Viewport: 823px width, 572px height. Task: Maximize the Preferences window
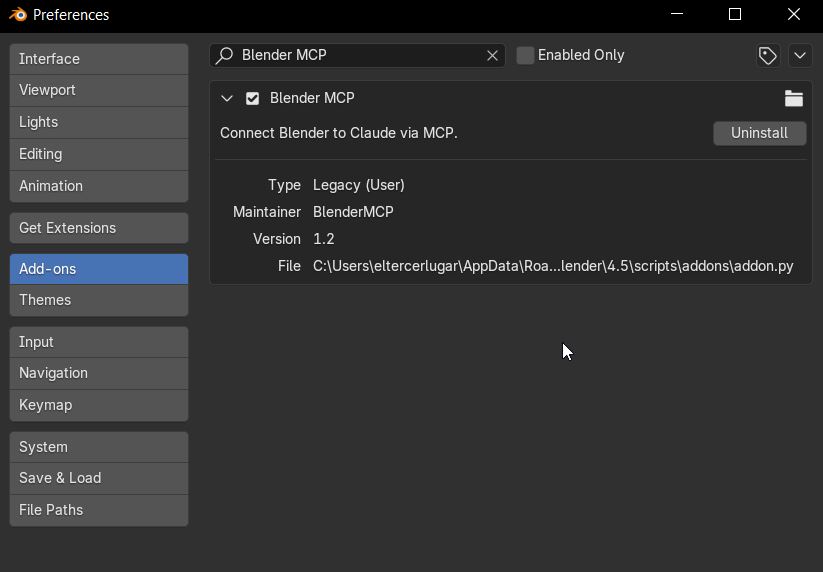(x=735, y=15)
